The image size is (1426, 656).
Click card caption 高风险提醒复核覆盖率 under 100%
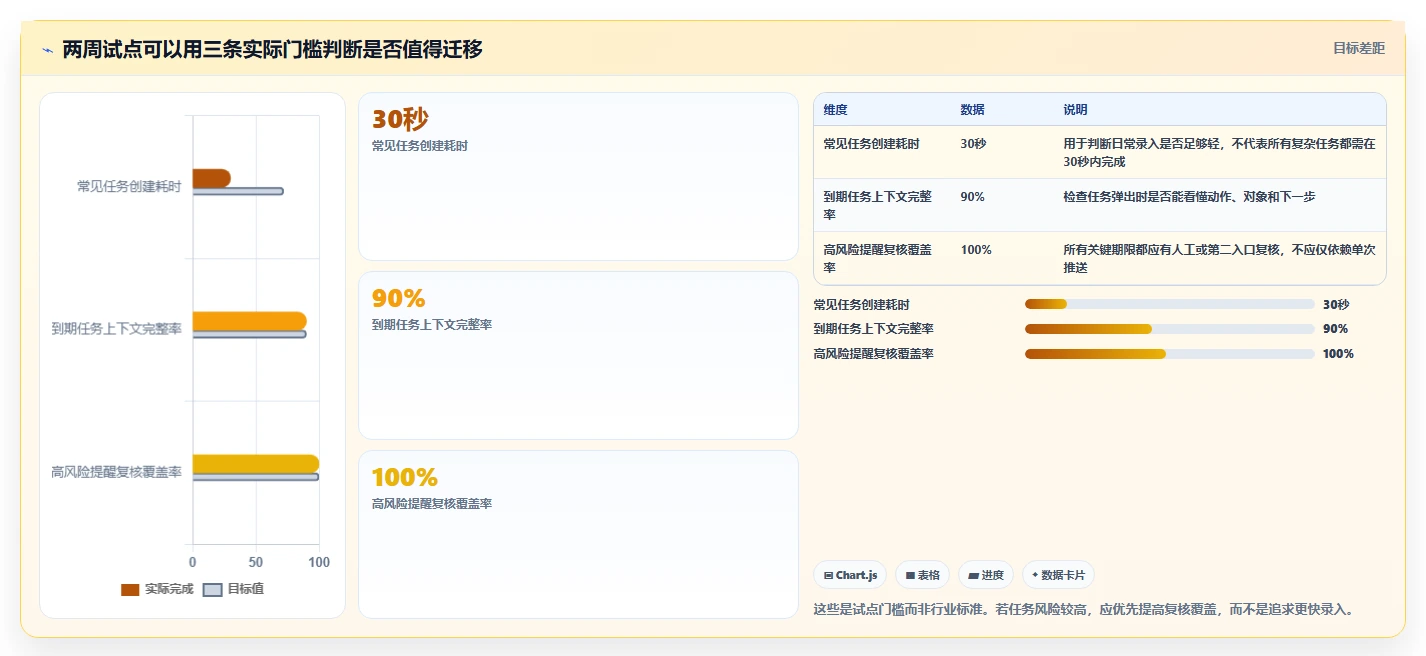click(x=432, y=504)
